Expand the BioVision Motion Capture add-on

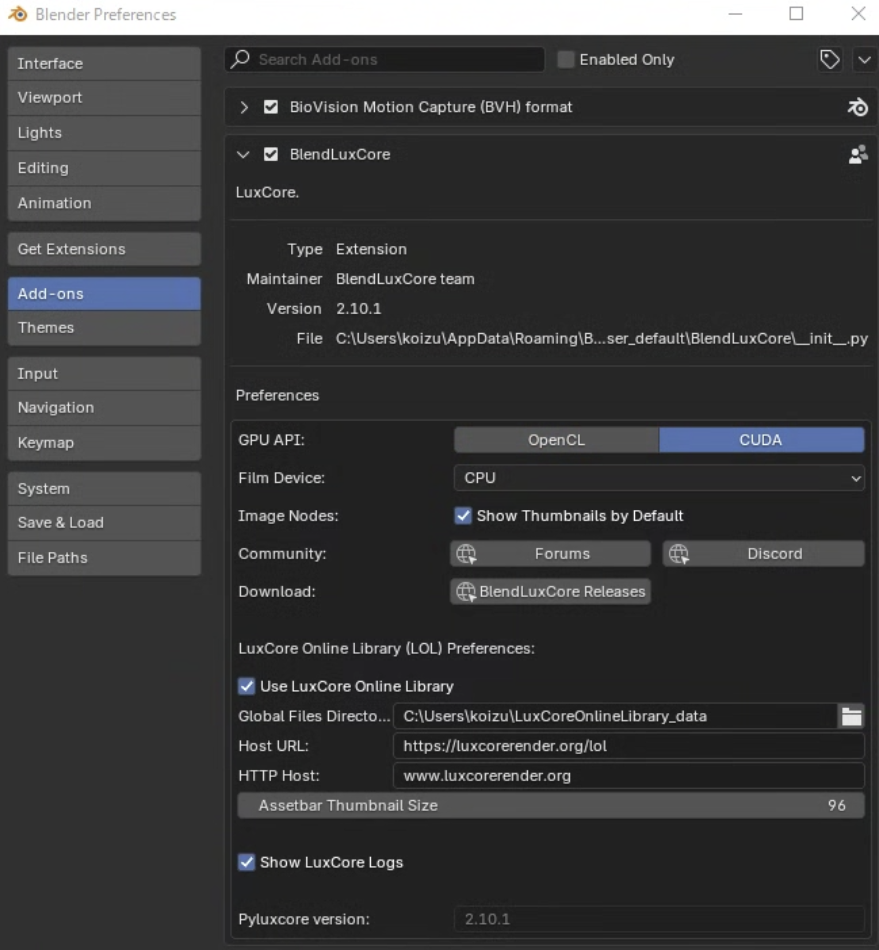(x=243, y=107)
